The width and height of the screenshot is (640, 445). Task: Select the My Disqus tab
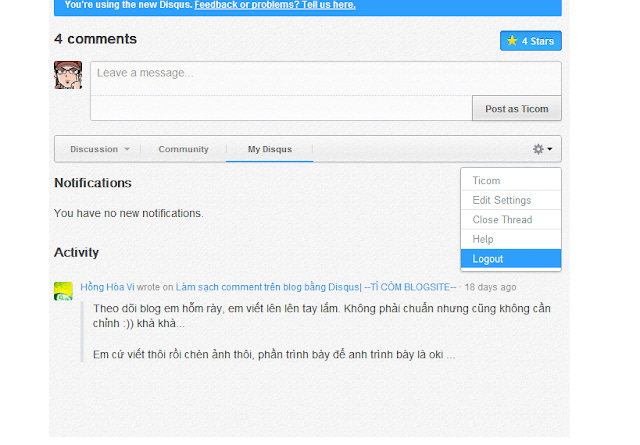[270, 149]
